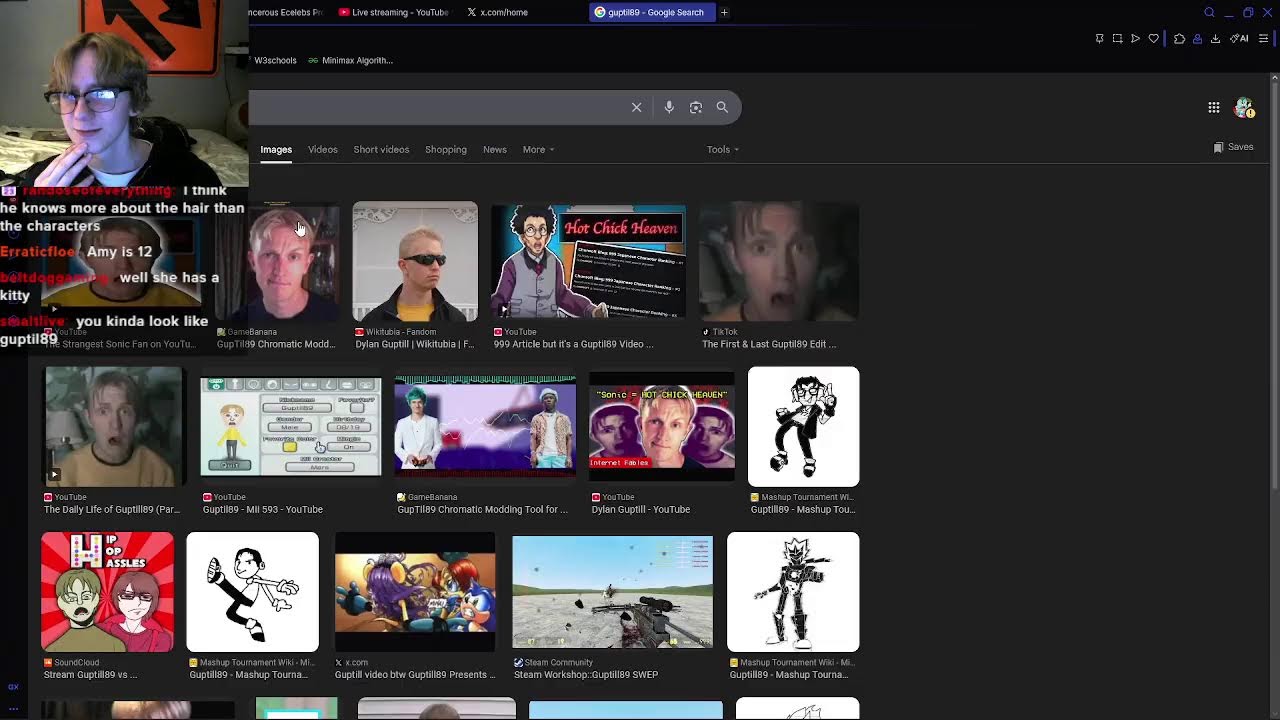The height and width of the screenshot is (720, 1280).
Task: Click 'Dylan Guptill - YouTube' caption link
Action: pos(641,509)
